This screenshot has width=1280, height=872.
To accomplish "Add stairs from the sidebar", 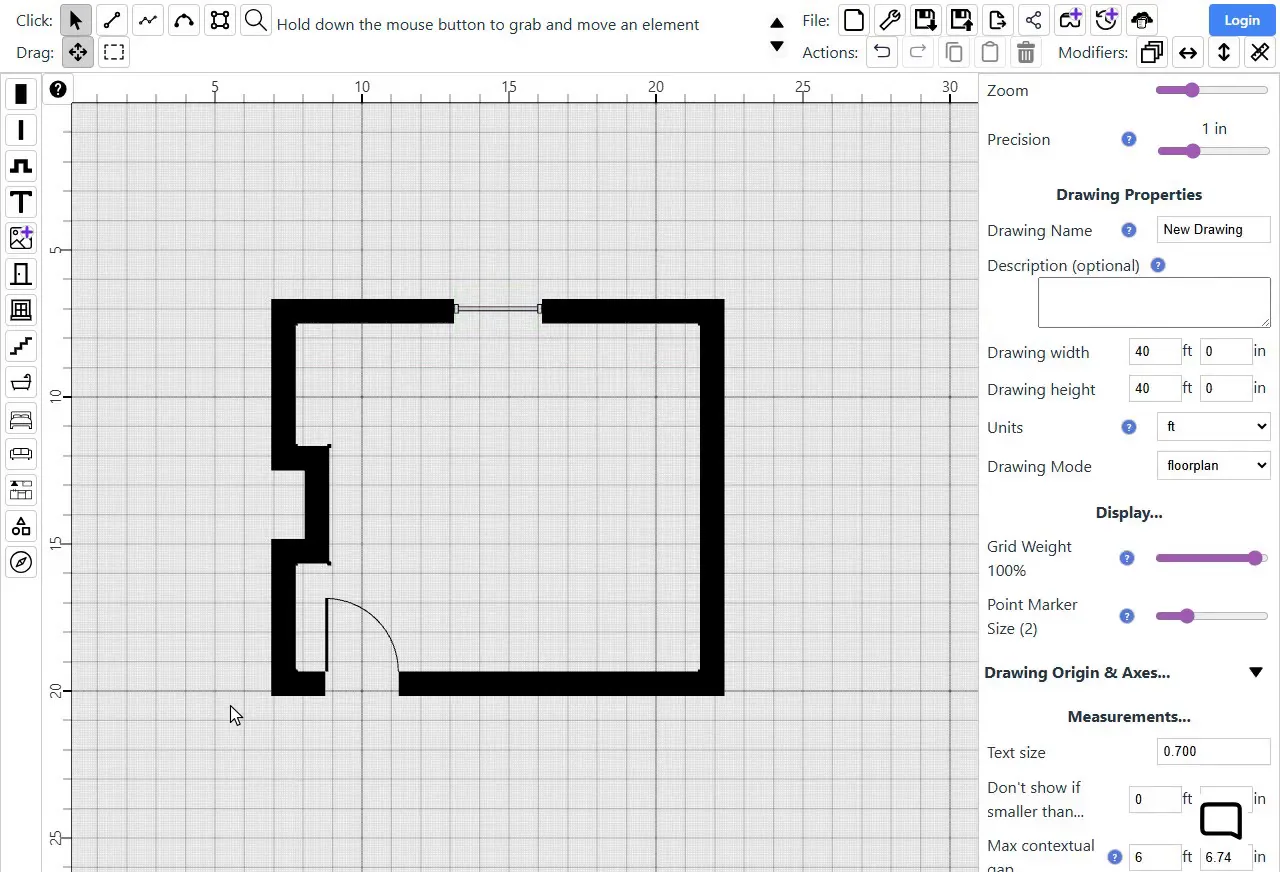I will 21,346.
